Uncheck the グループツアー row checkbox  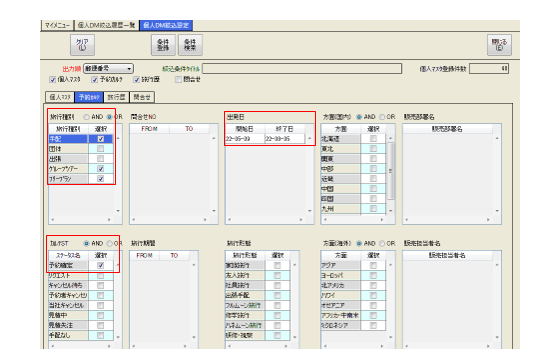pos(101,169)
